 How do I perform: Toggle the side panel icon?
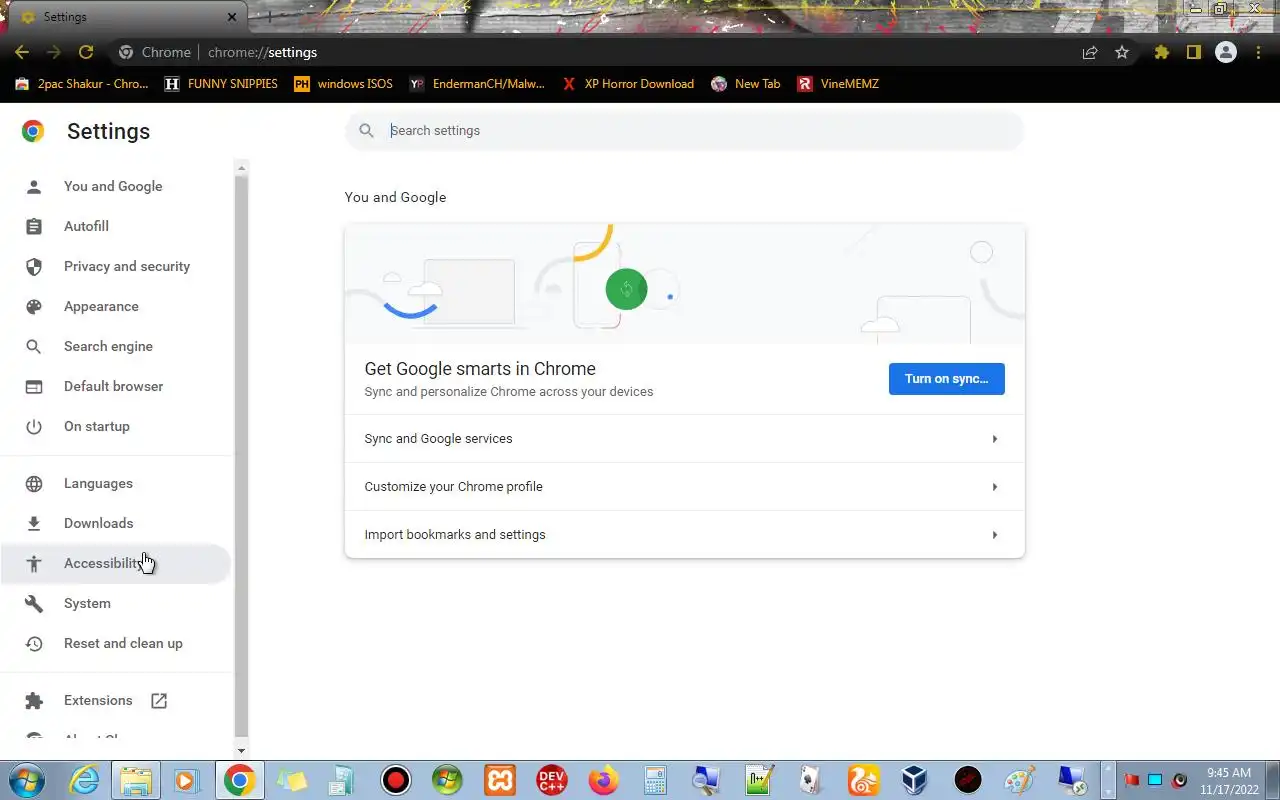point(1193,52)
